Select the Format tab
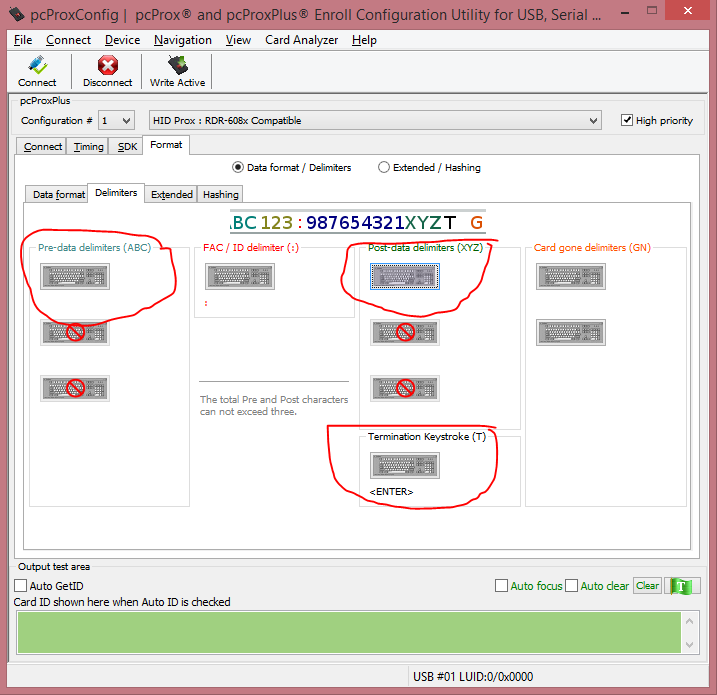The image size is (717, 695). click(x=166, y=145)
